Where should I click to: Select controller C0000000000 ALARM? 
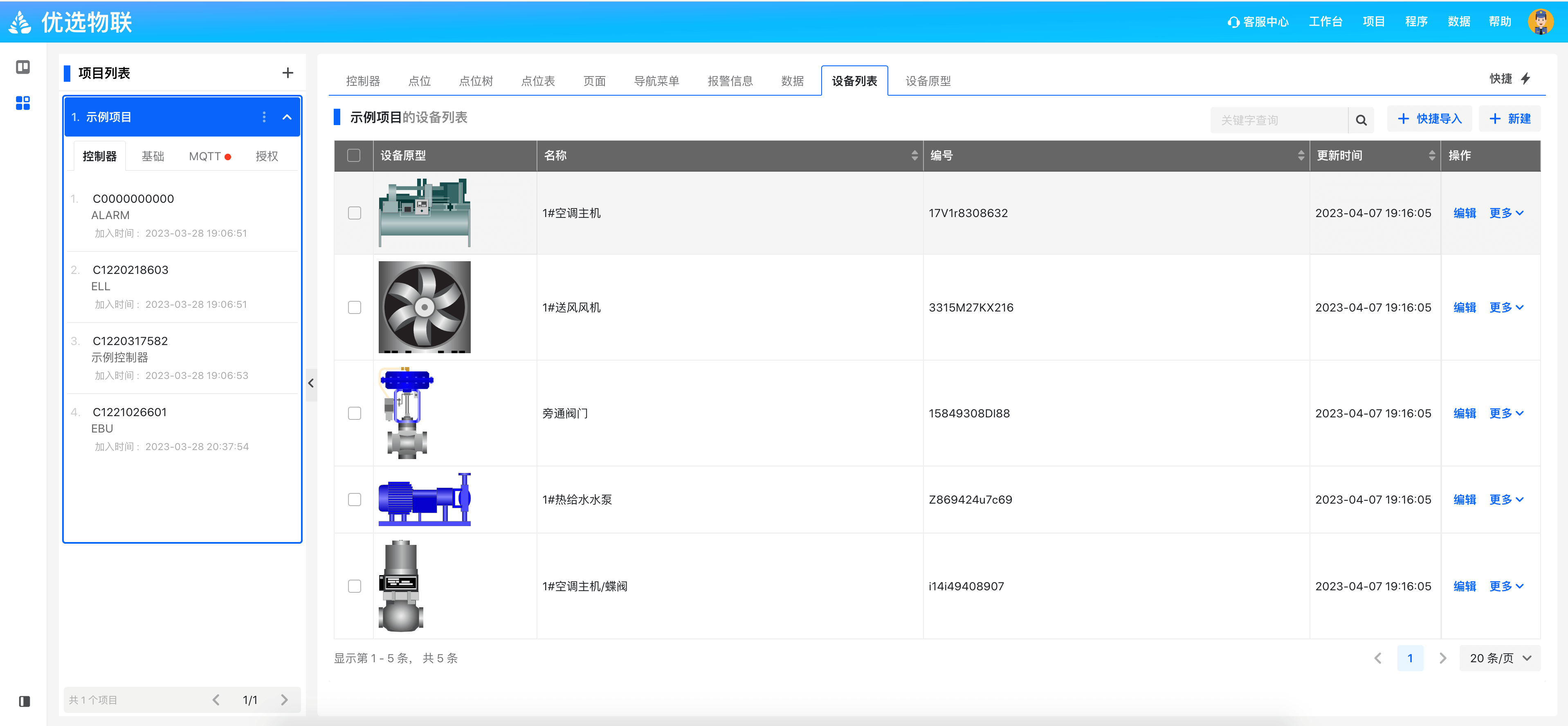tap(183, 215)
